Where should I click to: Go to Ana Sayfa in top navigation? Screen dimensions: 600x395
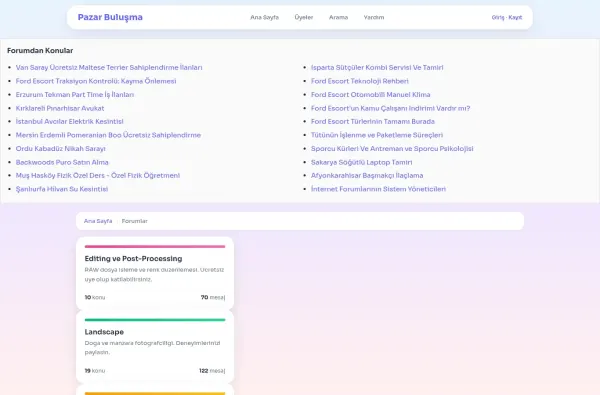264,17
